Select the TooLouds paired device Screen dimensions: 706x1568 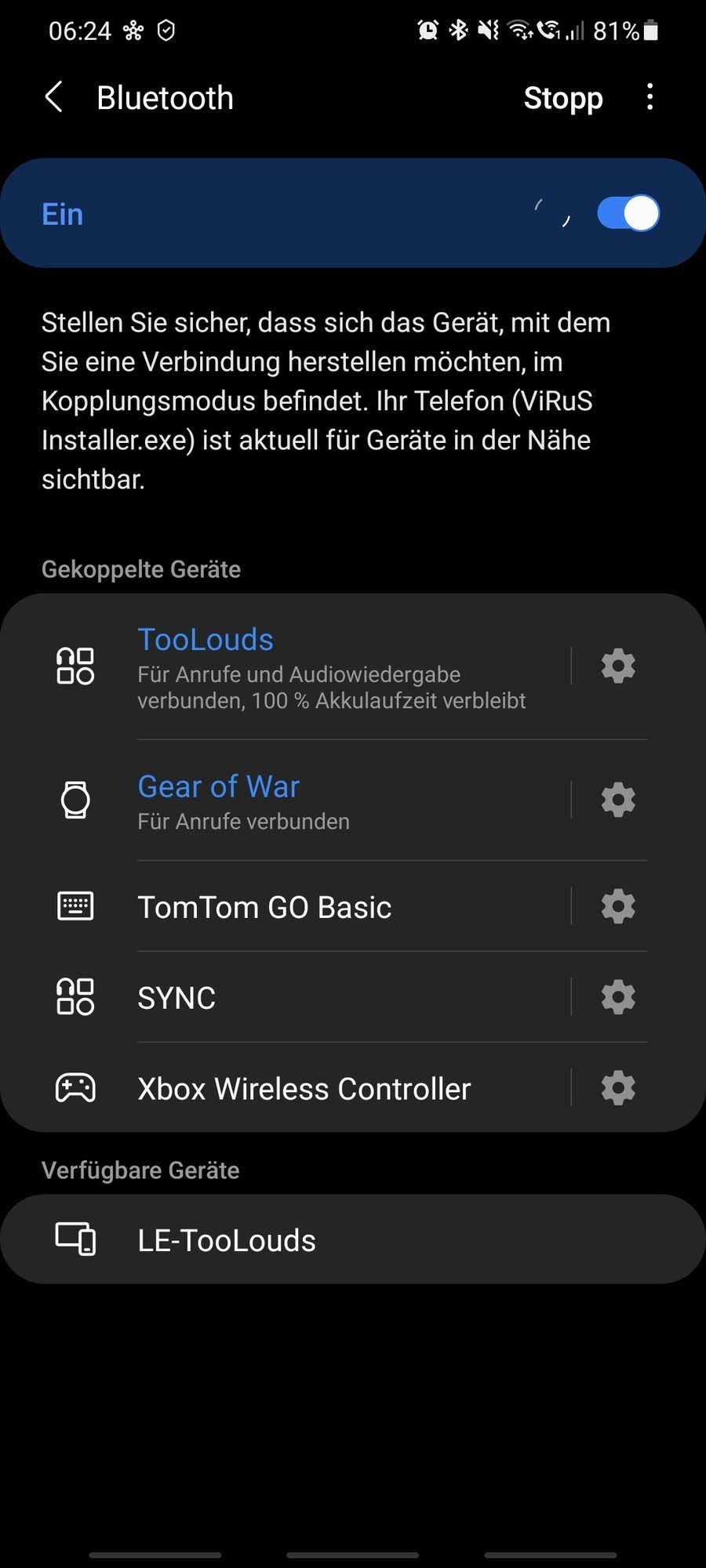286,666
